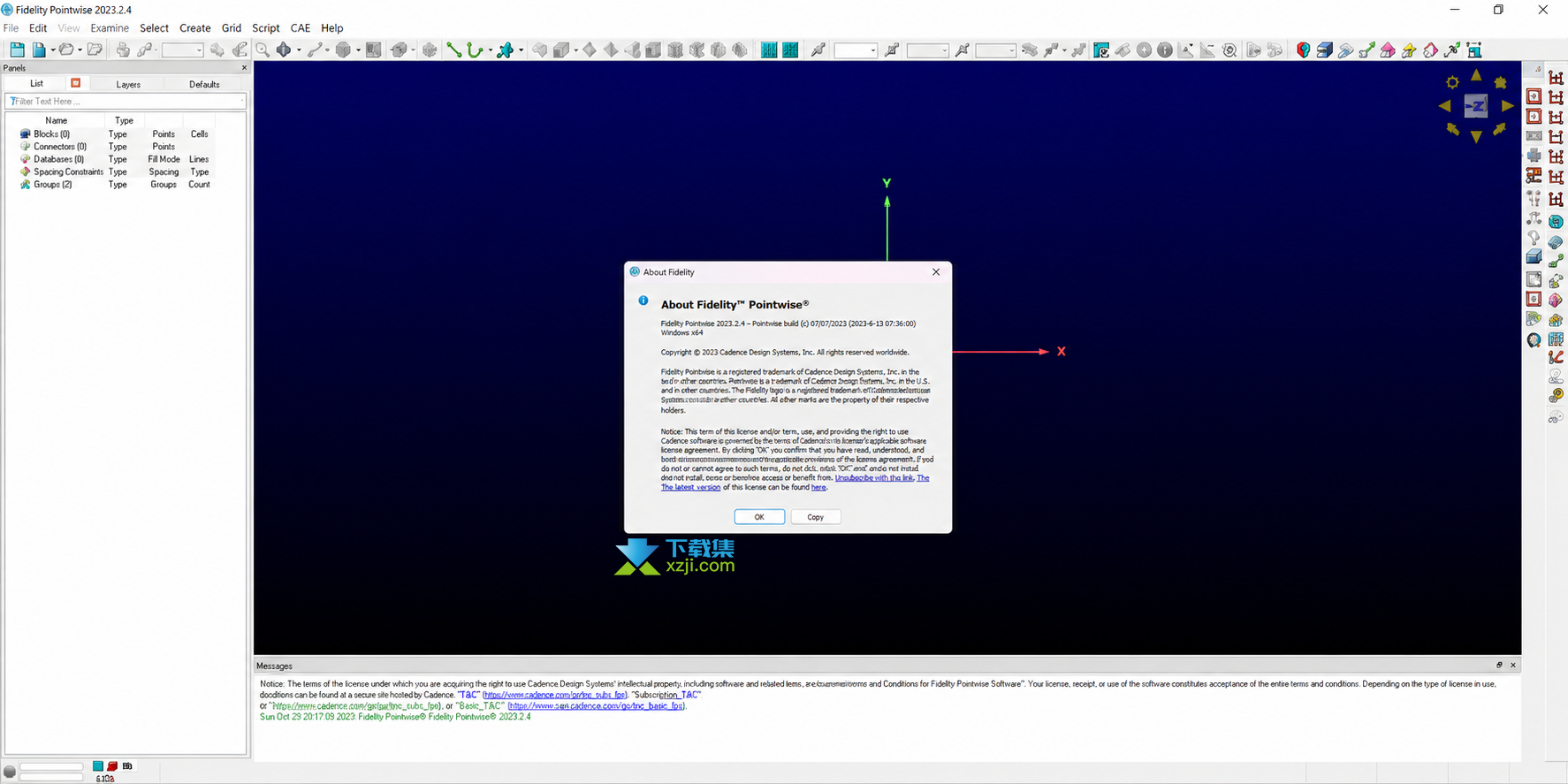
Task: Switch to the Defaults tab
Action: coord(204,84)
